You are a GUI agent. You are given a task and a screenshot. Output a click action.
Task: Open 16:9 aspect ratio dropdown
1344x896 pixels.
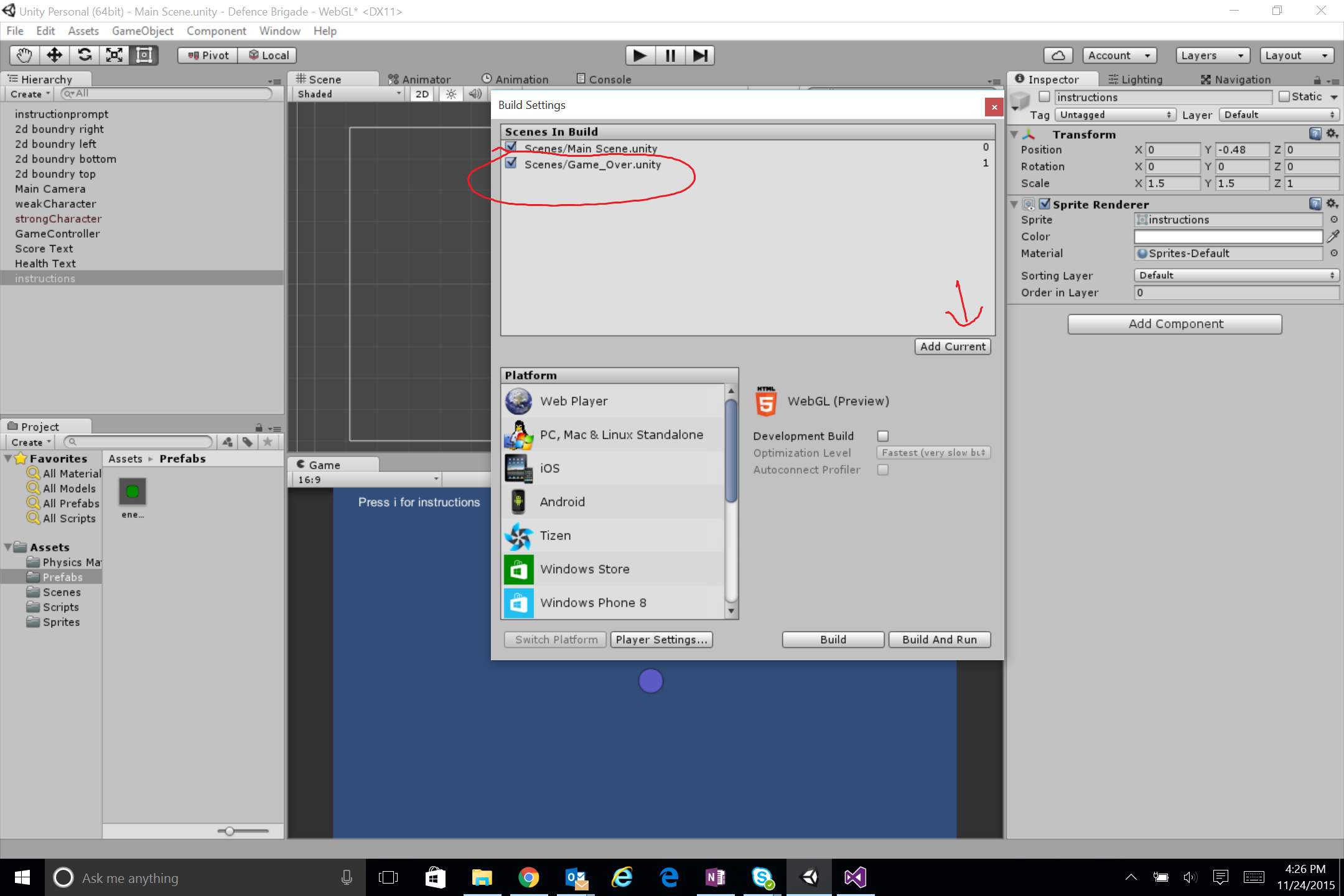pos(367,480)
